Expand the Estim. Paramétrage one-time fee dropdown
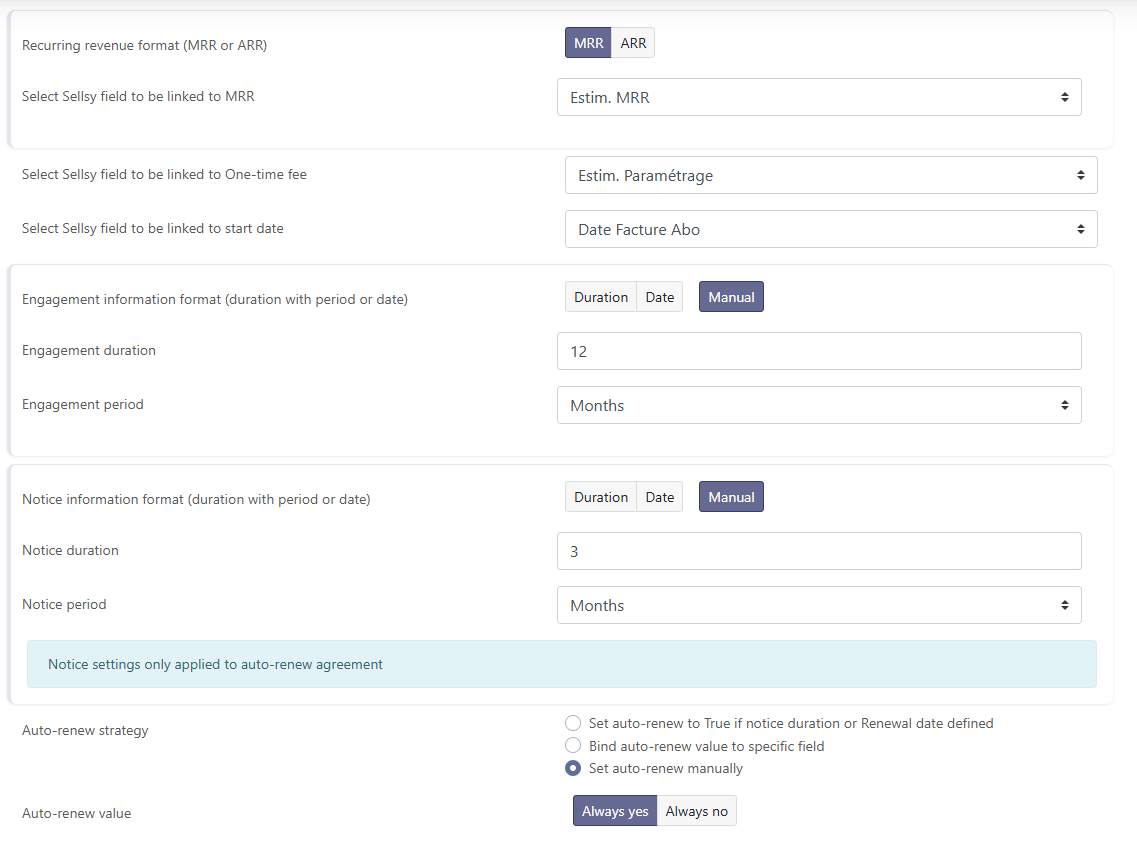The width and height of the screenshot is (1137, 843). (830, 175)
